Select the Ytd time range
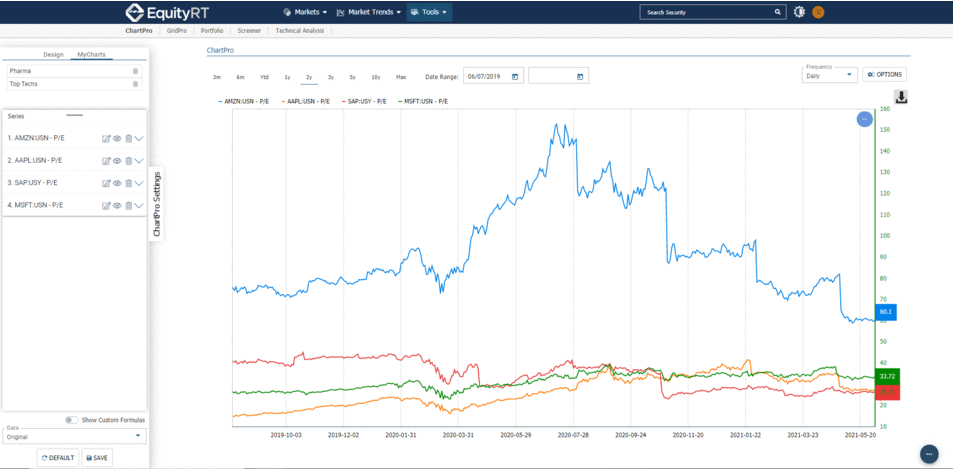 (x=264, y=77)
